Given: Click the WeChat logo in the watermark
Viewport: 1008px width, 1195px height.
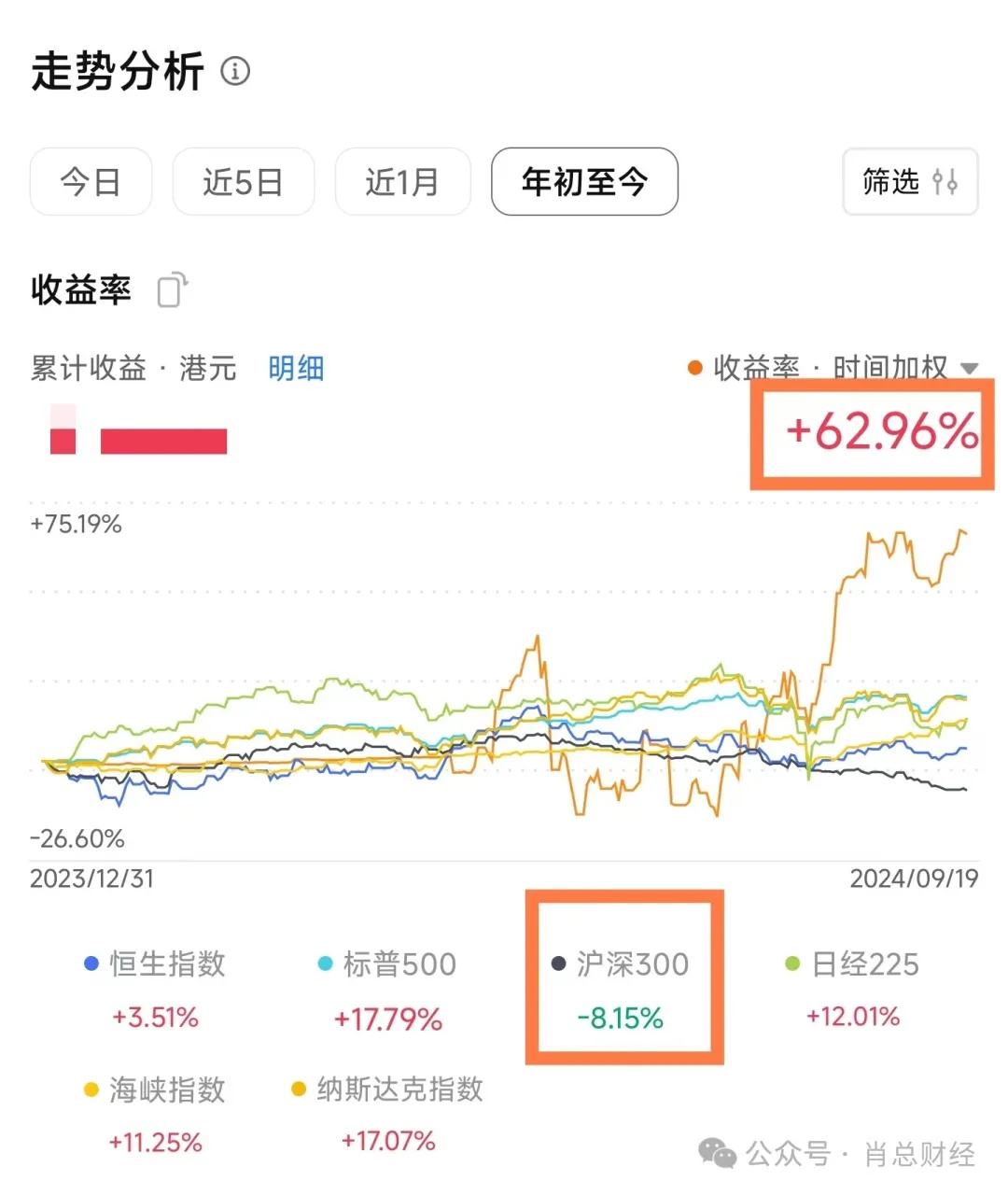Looking at the screenshot, I should click(x=717, y=1154).
